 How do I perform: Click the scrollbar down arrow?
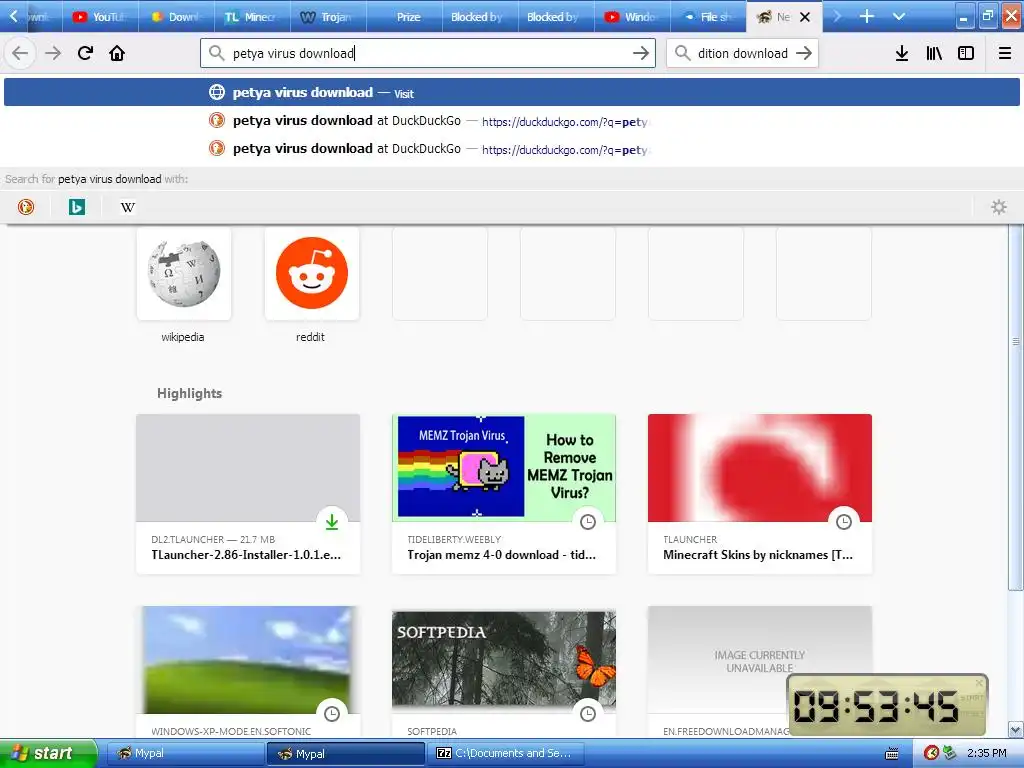tap(1016, 730)
